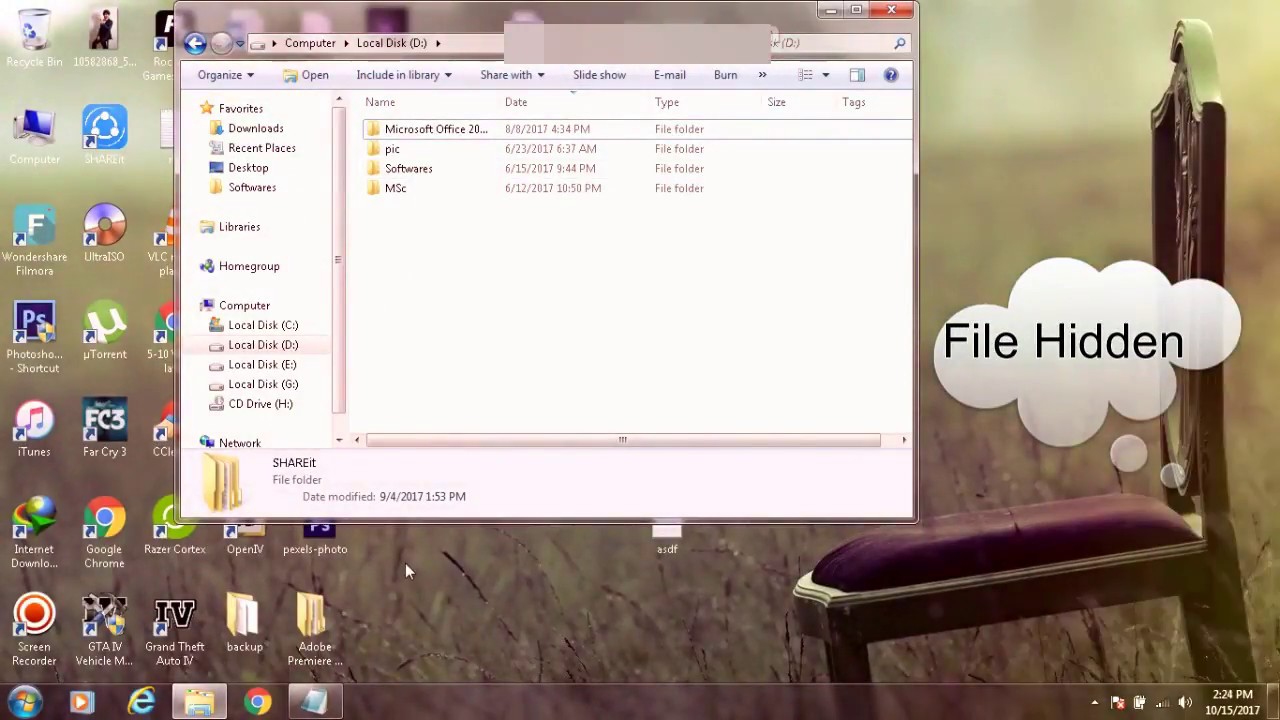This screenshot has height=720, width=1280.
Task: Toggle the preview pane icon in toolbar
Action: click(857, 75)
